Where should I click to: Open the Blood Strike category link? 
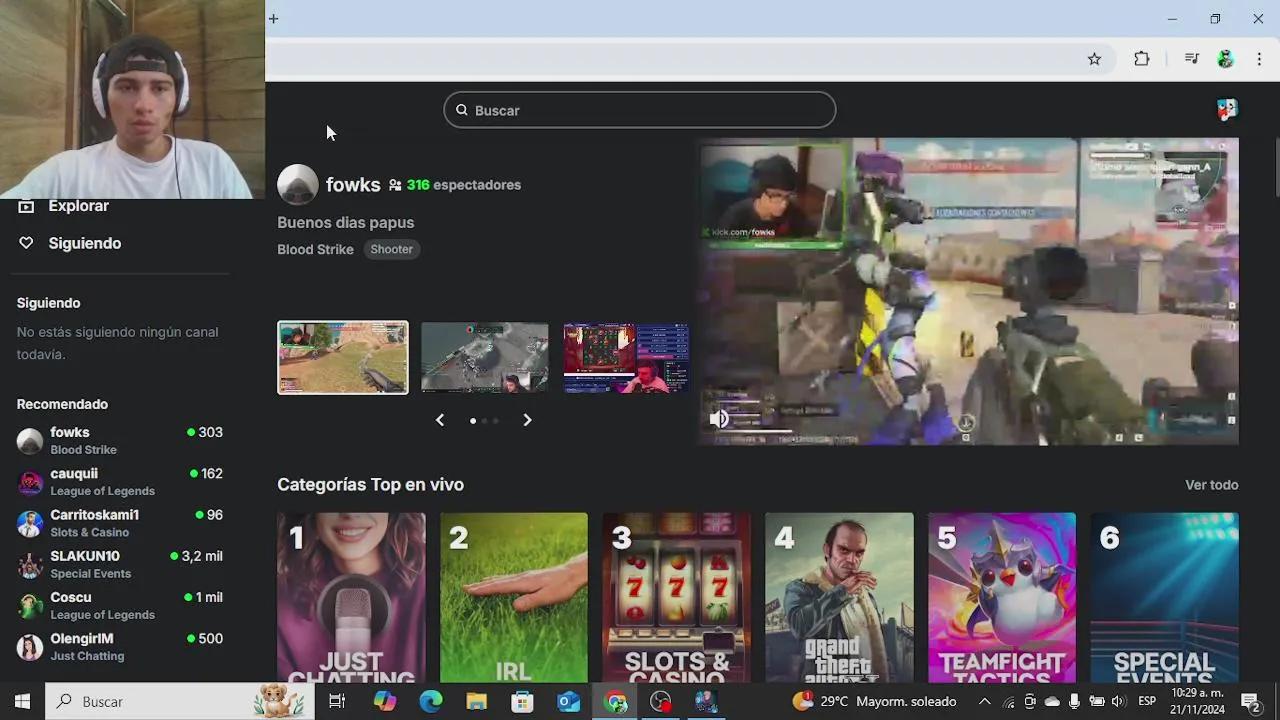tap(315, 249)
